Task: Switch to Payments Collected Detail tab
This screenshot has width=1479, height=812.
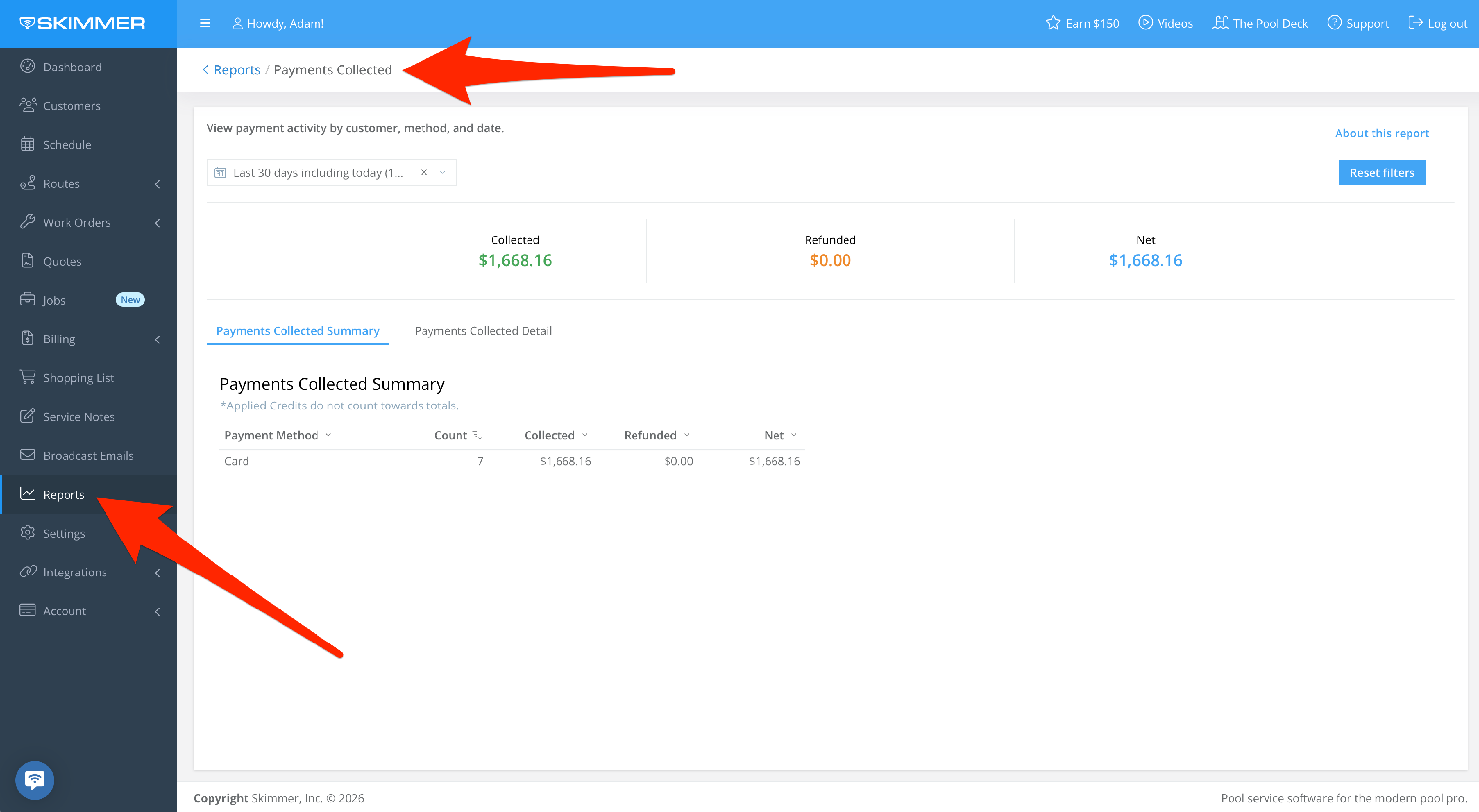Action: [483, 331]
